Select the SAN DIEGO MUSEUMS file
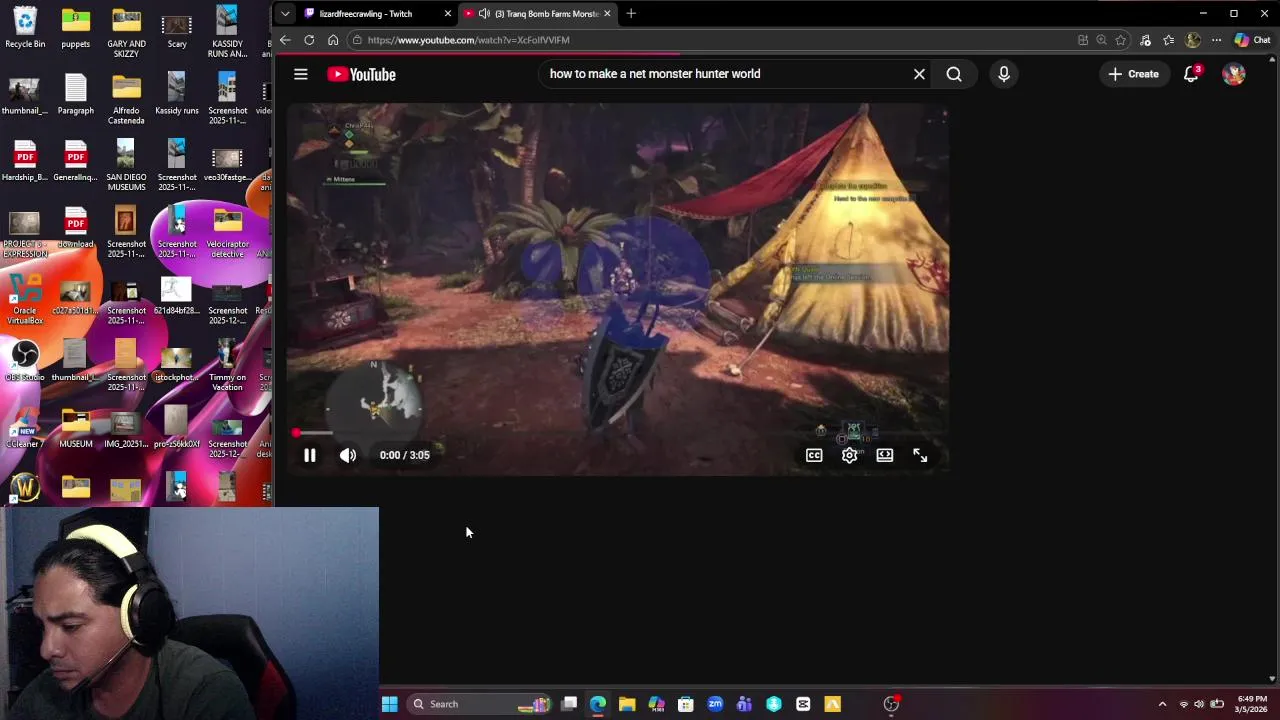Viewport: 1280px width, 720px height. 126,165
